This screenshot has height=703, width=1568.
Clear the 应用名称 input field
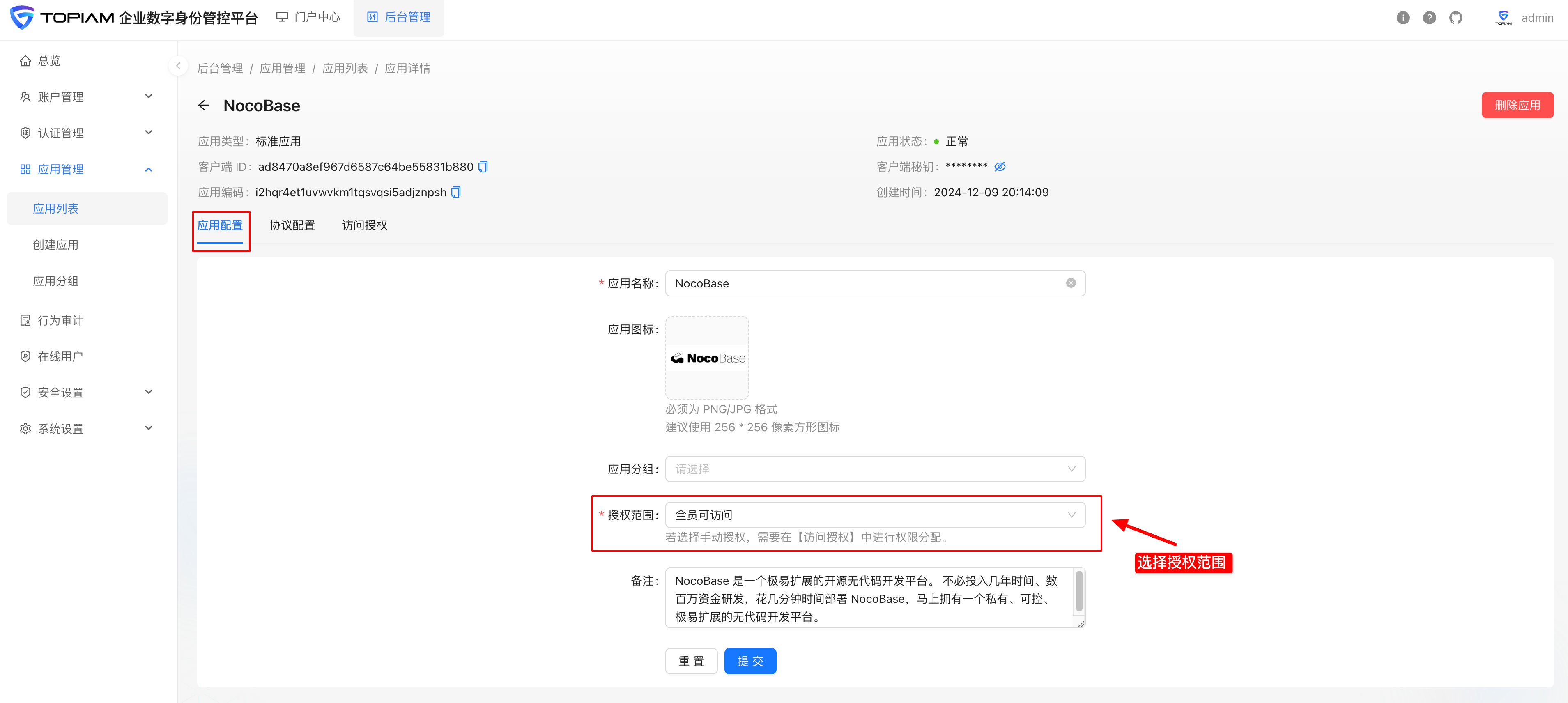point(1071,283)
